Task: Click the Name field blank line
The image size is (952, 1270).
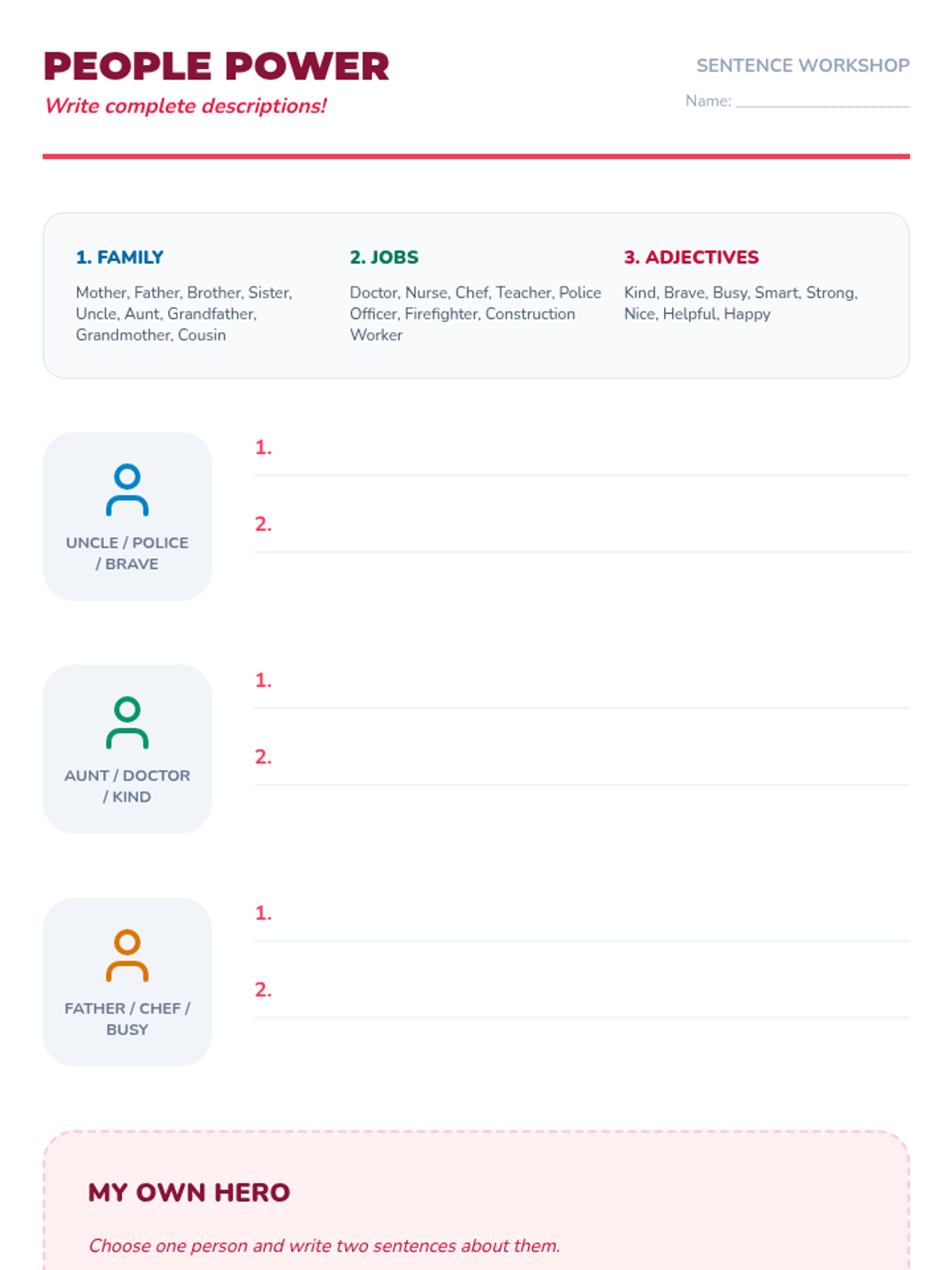Action: pyautogui.click(x=821, y=101)
